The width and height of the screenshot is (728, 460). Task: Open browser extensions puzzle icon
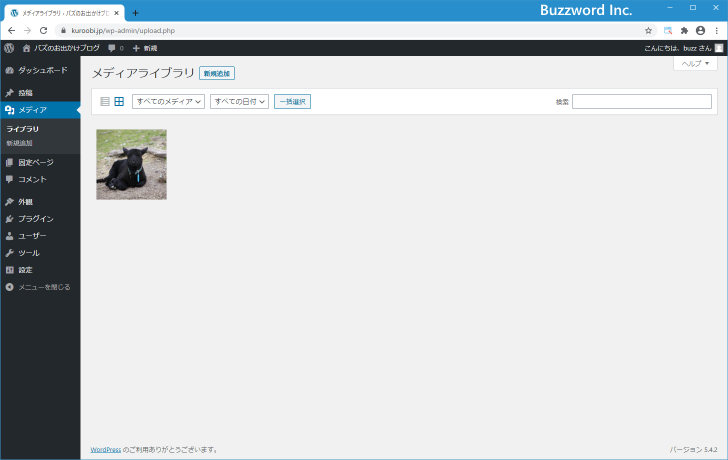[x=684, y=30]
